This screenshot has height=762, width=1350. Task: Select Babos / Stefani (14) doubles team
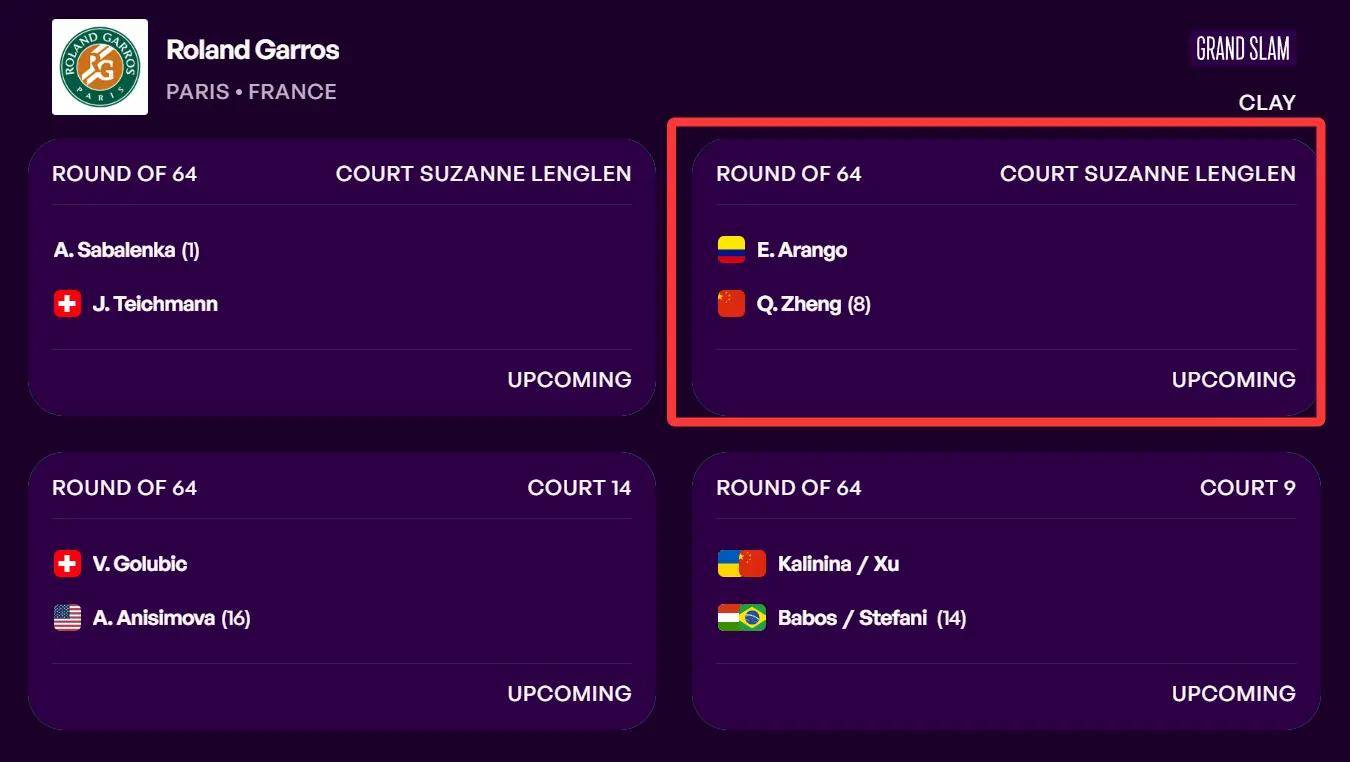[872, 618]
